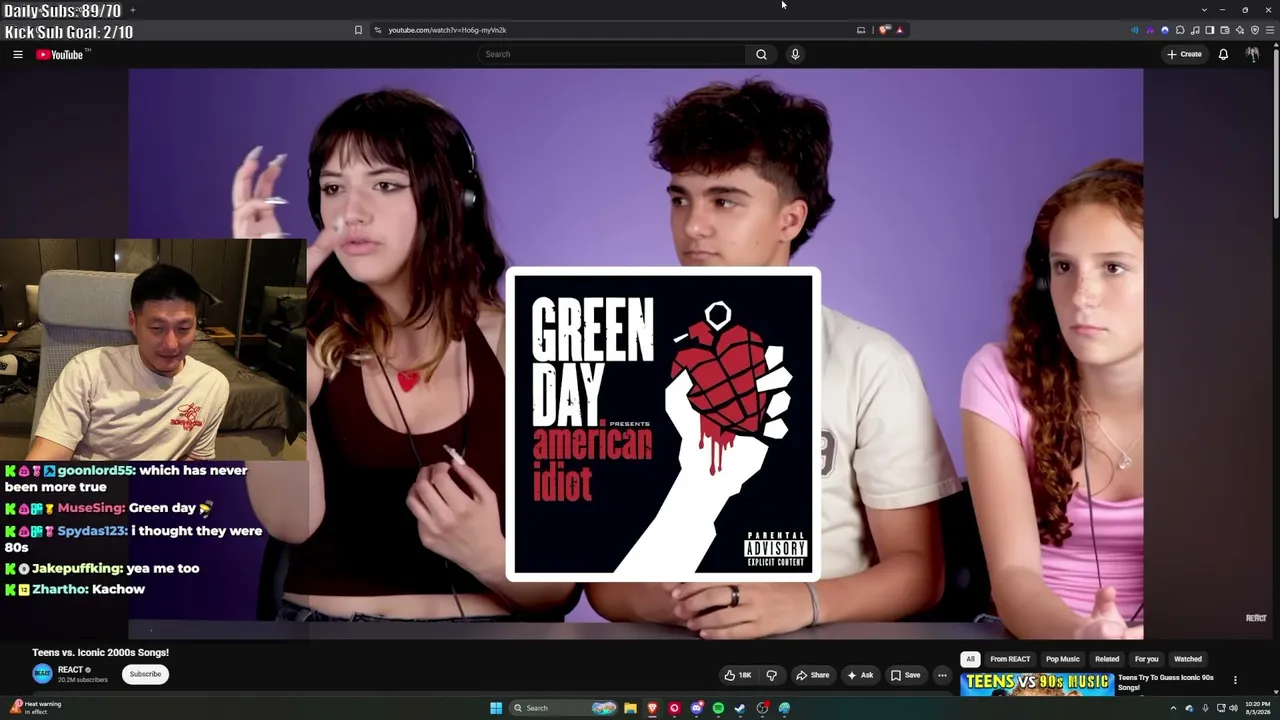Click the Windows taskbar Search box

click(565, 708)
